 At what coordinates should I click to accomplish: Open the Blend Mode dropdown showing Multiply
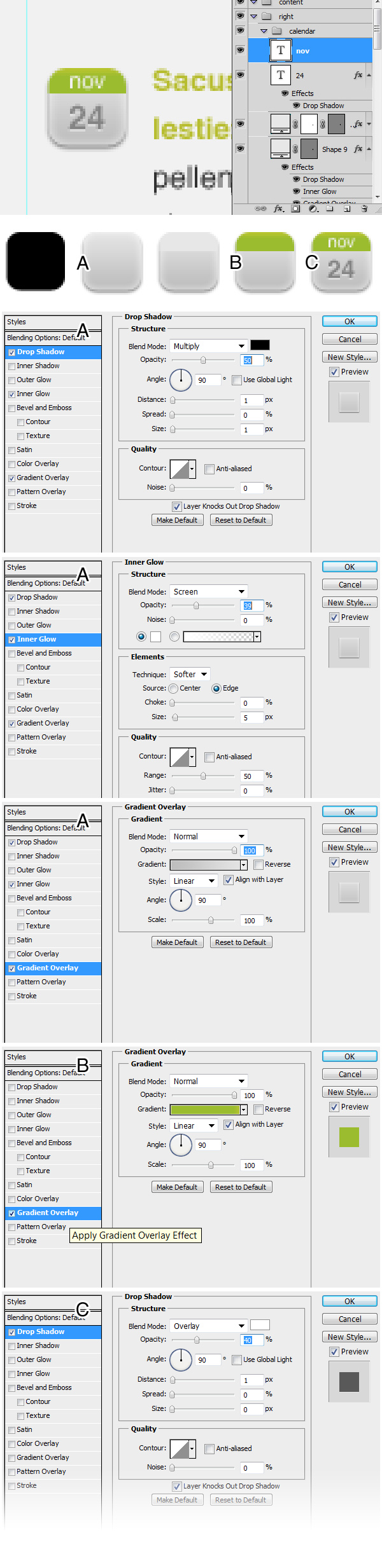coord(209,346)
